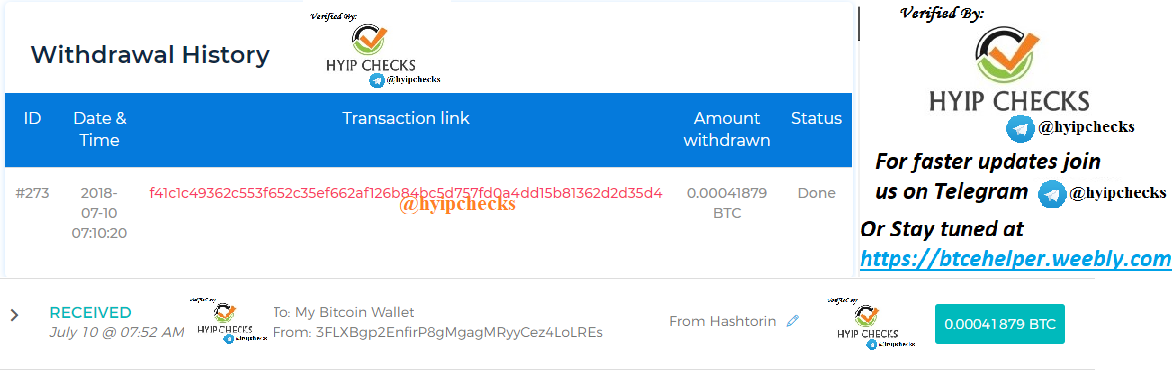Click Telegram icon next to 'us on Telegram'
Viewport: 1176px width, 372px height.
(x=1052, y=194)
